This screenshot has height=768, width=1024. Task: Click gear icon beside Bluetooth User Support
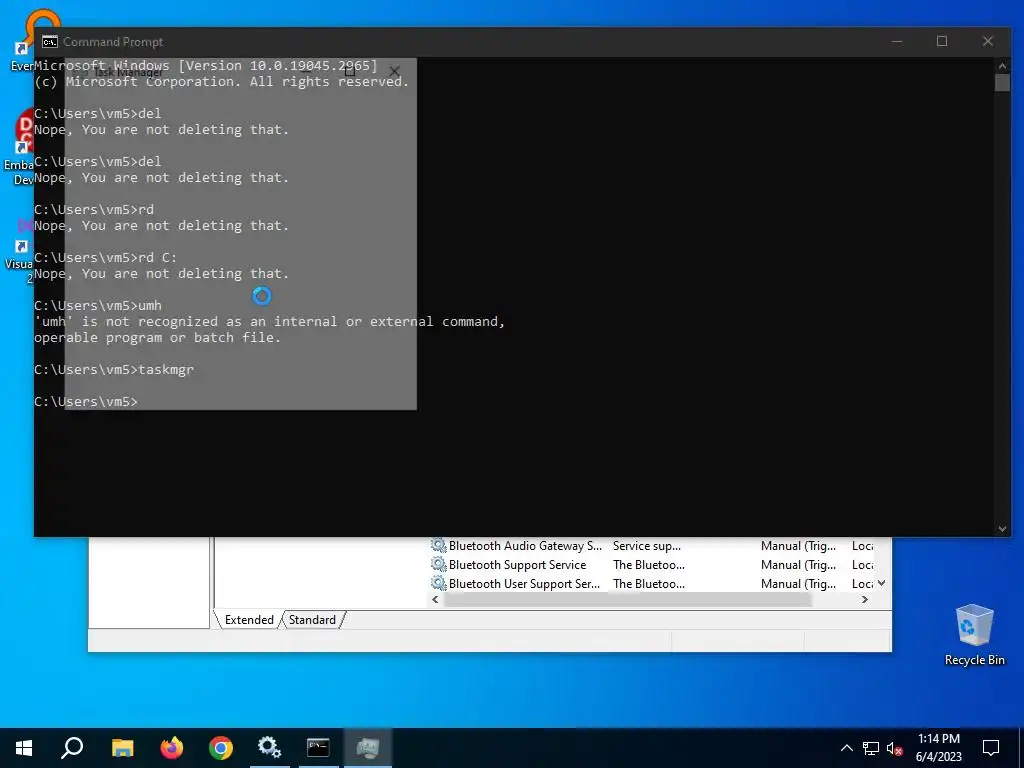point(439,584)
